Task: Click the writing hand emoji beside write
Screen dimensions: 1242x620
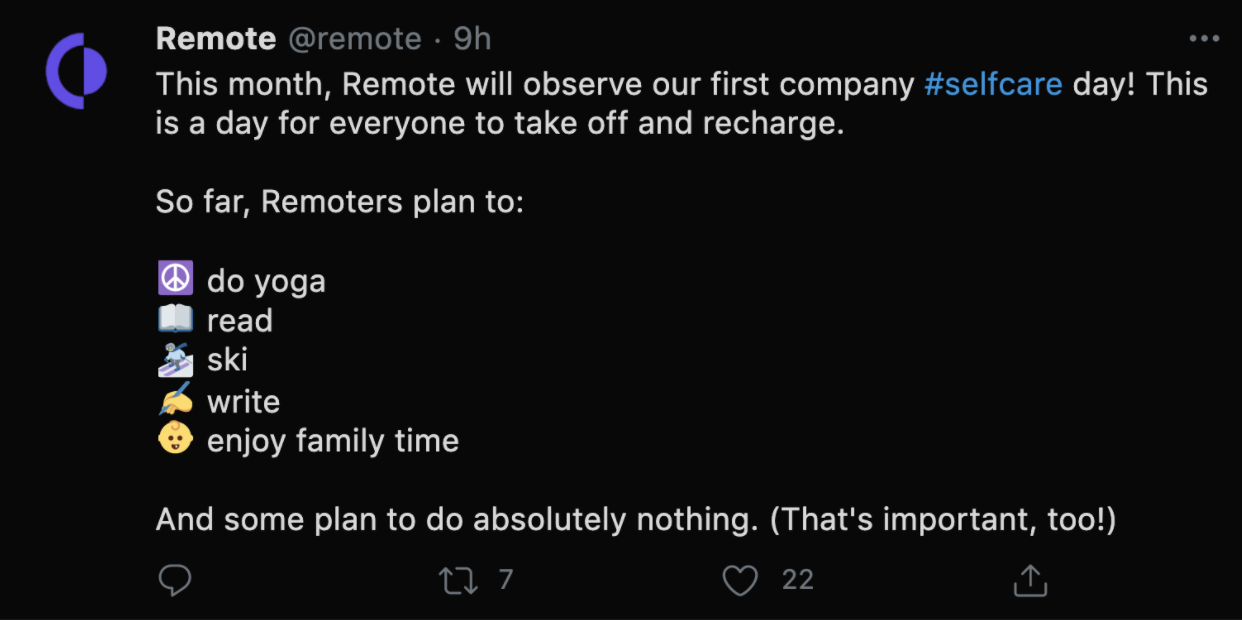Action: (x=175, y=401)
